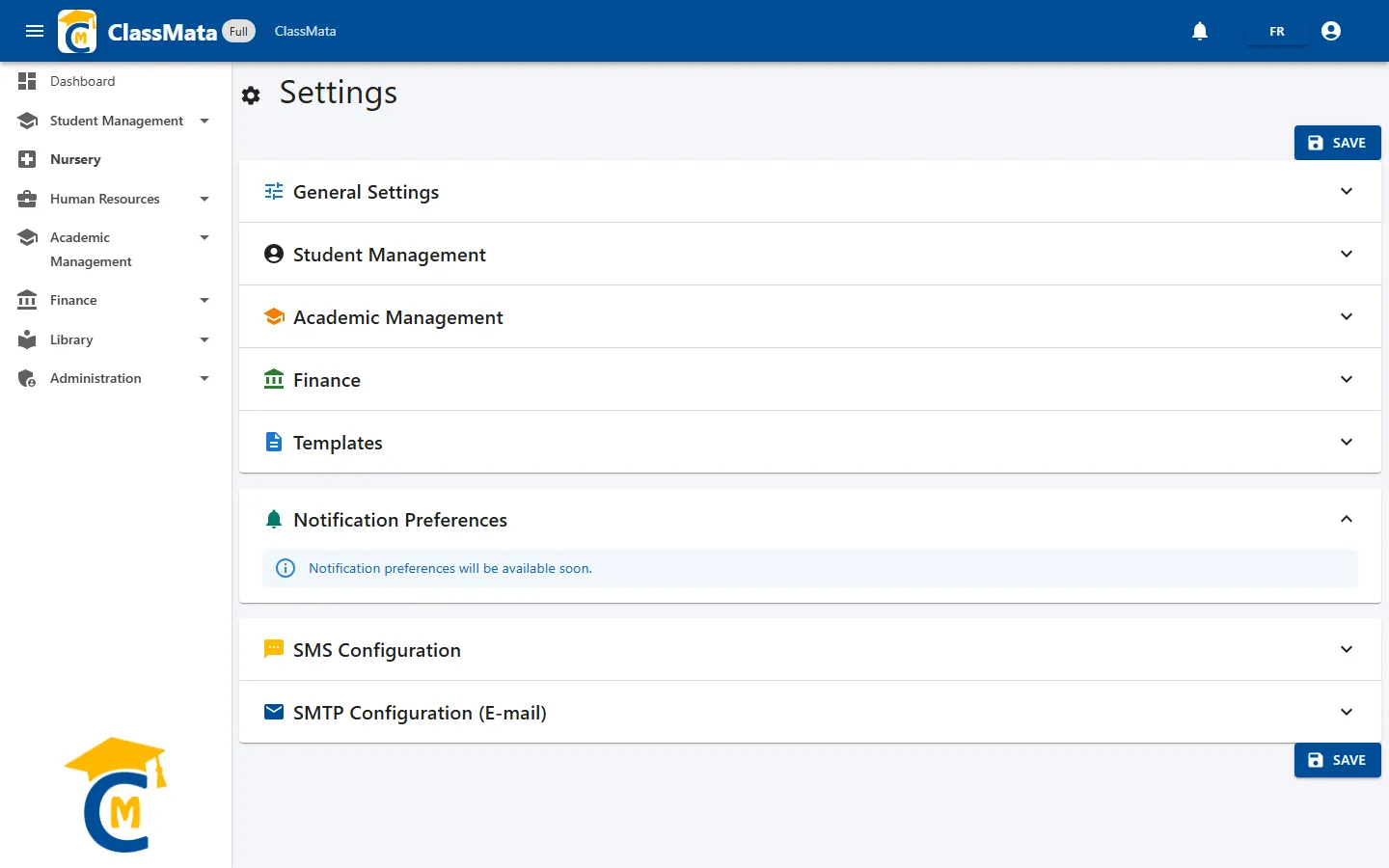Click the Nursery plus icon in sidebar

[x=27, y=159]
